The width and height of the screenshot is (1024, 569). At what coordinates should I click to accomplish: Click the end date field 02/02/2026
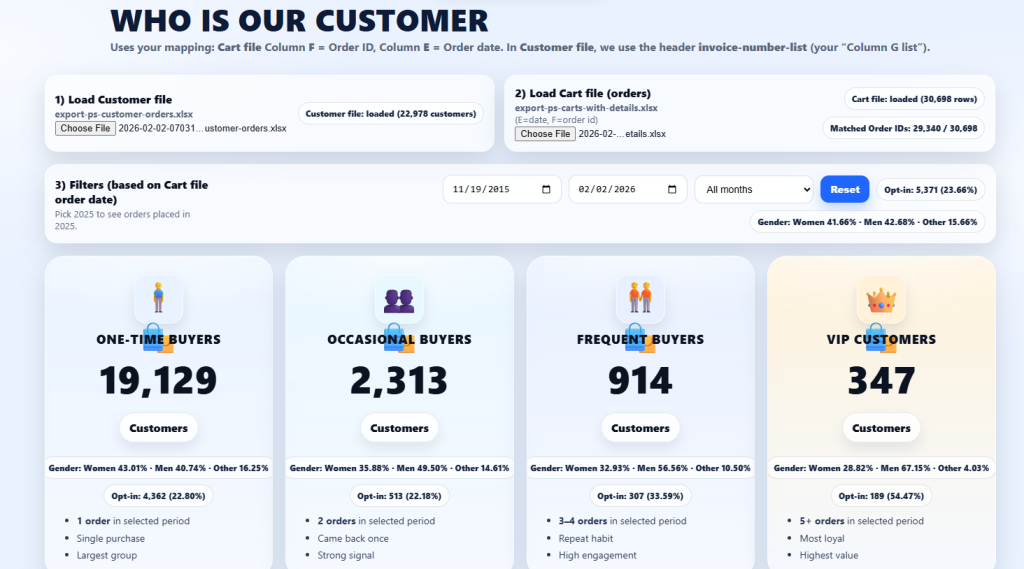point(628,189)
